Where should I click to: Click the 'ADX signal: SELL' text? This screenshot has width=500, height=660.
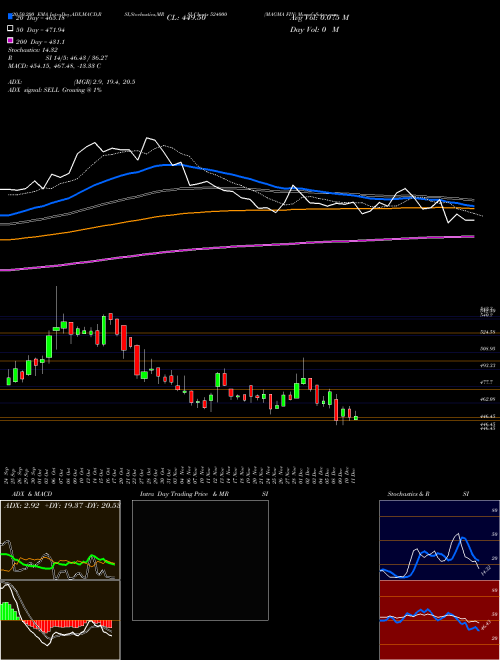coord(34,90)
